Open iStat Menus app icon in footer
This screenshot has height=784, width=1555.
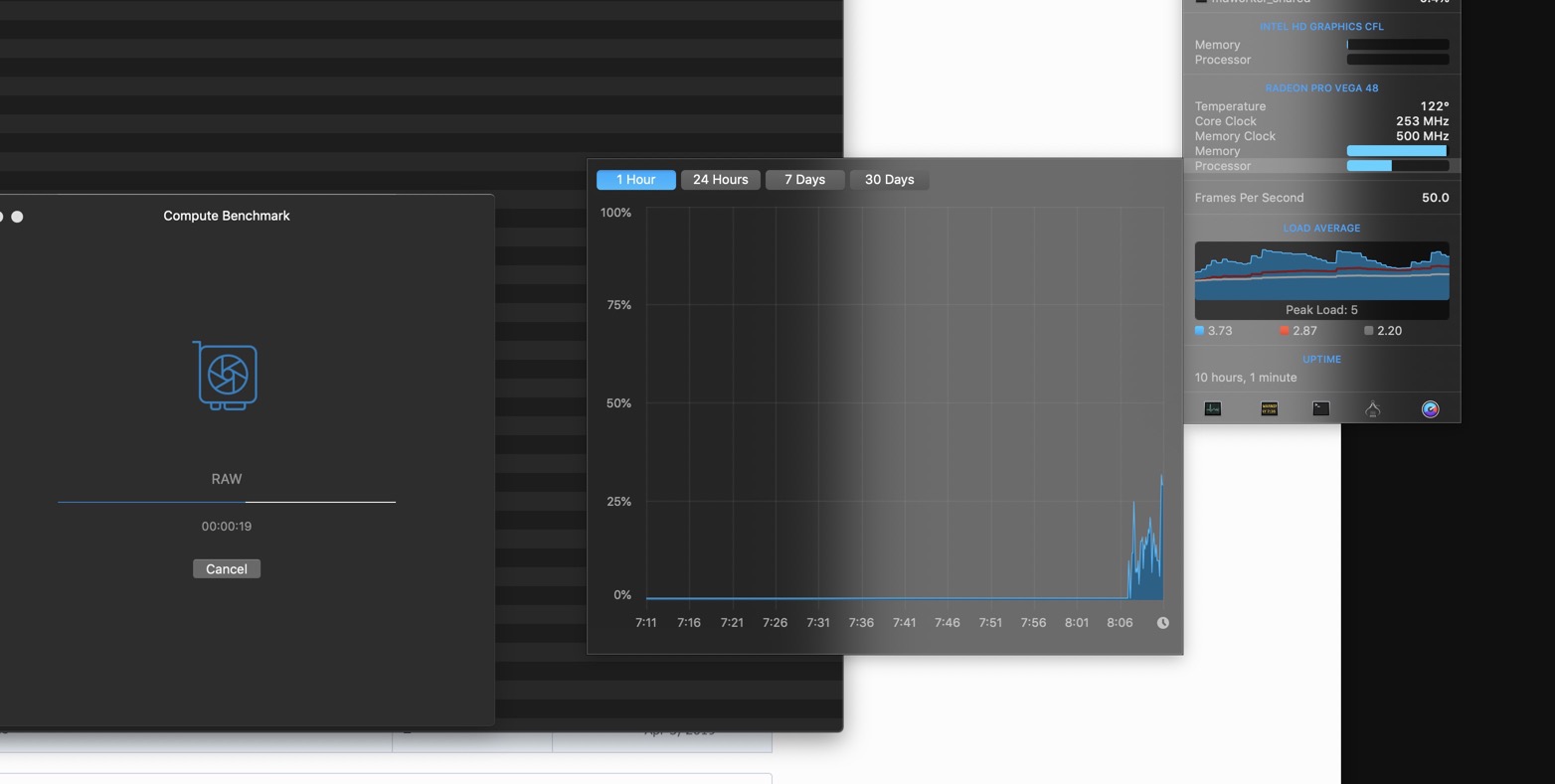1430,408
